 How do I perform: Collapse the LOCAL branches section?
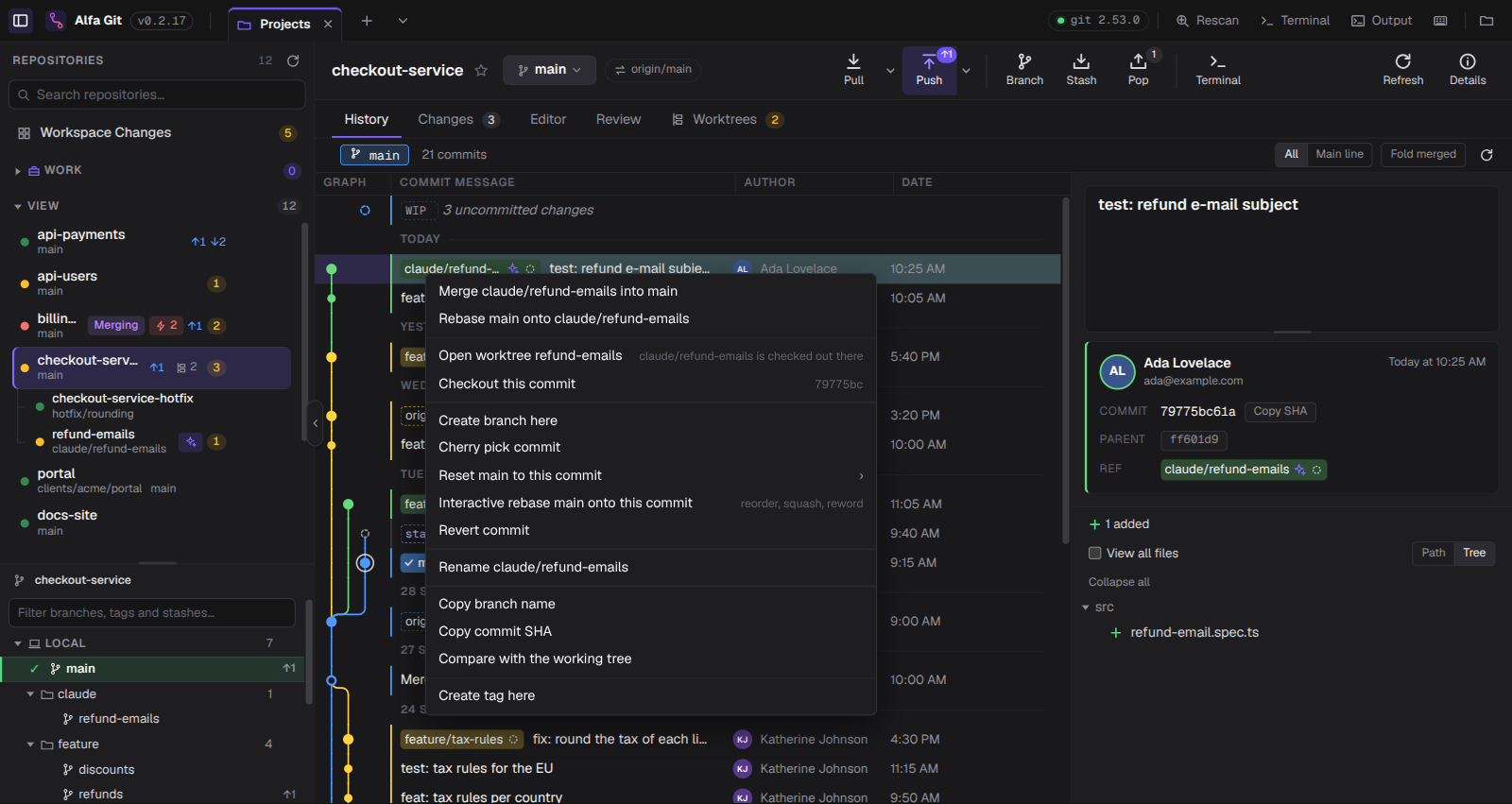coord(18,643)
